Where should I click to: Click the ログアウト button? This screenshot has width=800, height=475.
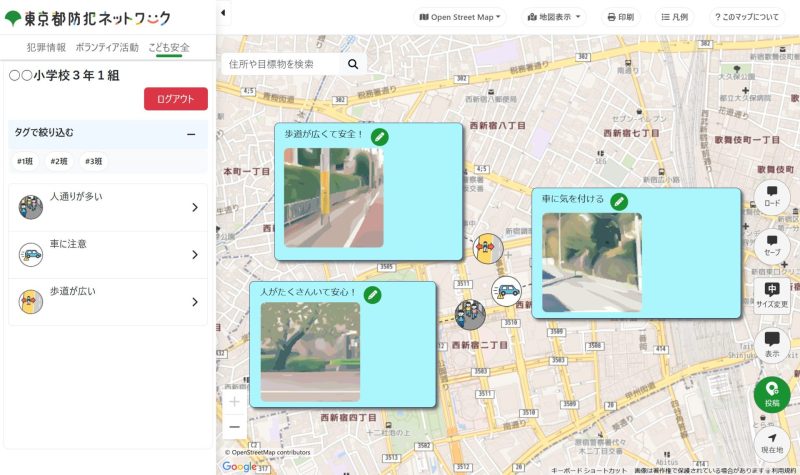coord(176,98)
